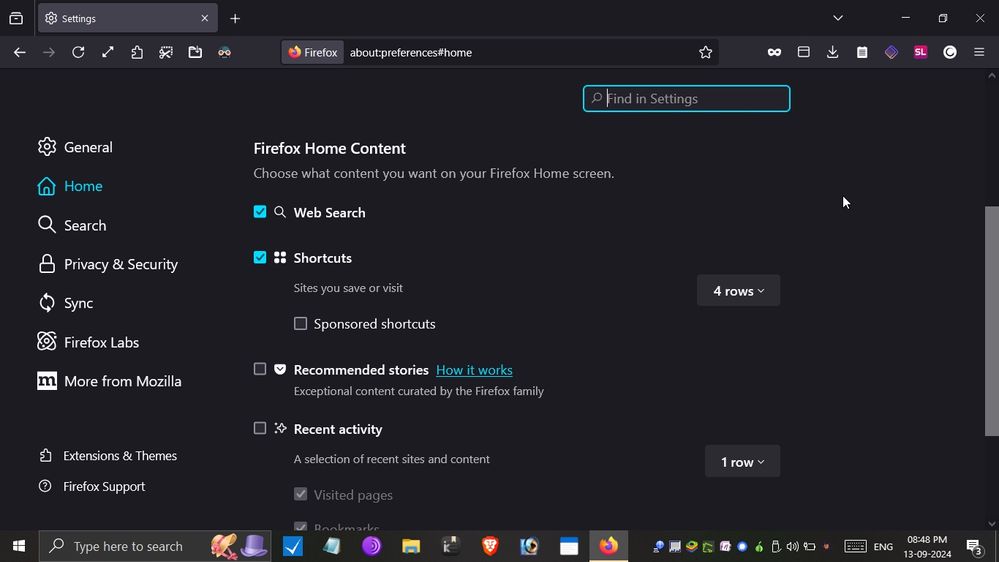Click the purple diamond extension icon
Image resolution: width=999 pixels, height=562 pixels.
pyautogui.click(x=891, y=52)
